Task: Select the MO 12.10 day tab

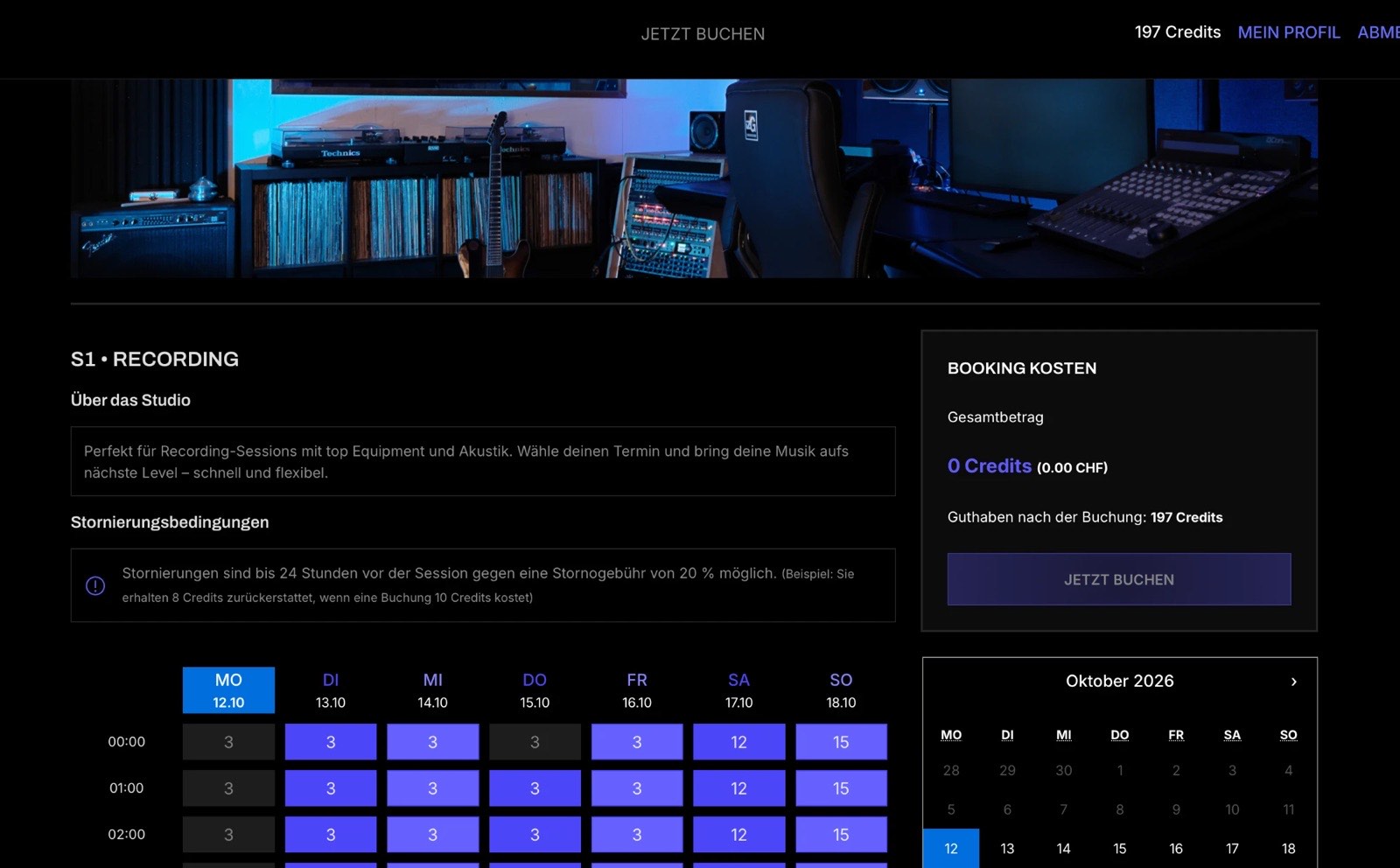Action: pos(228,690)
